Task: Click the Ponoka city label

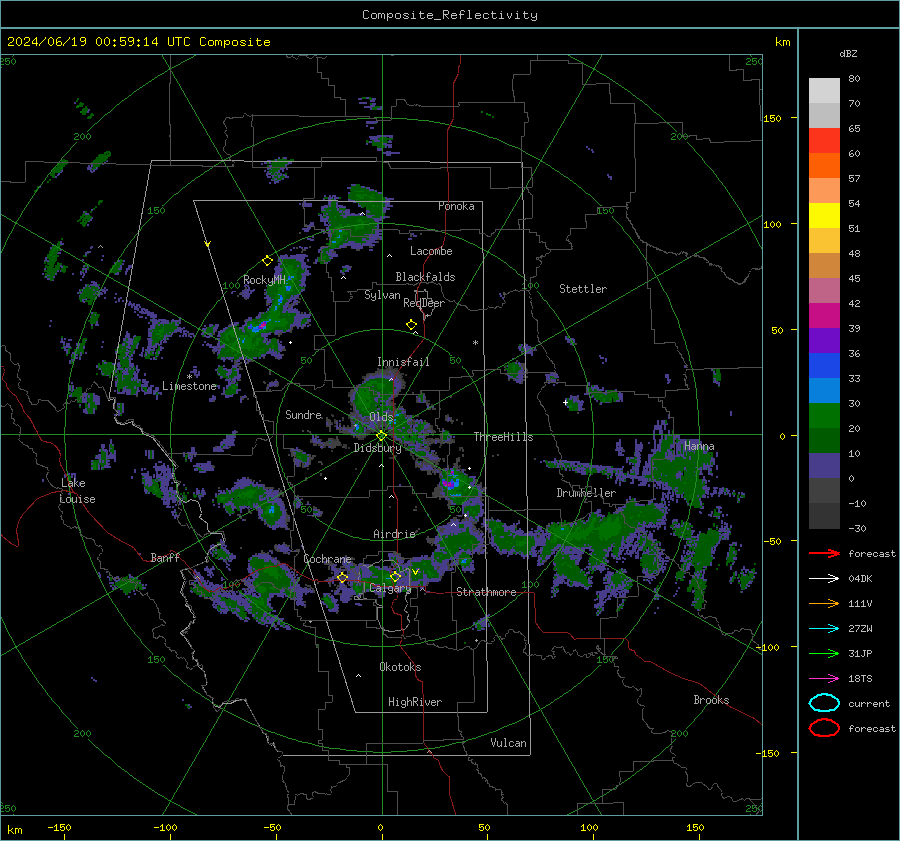Action: [456, 206]
